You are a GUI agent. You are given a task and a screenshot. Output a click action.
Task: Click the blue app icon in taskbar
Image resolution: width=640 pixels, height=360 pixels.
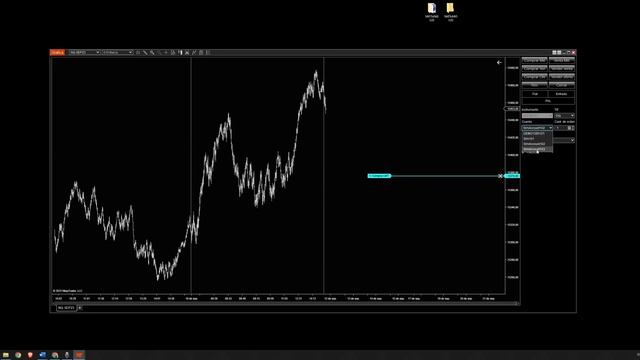(x=42, y=355)
